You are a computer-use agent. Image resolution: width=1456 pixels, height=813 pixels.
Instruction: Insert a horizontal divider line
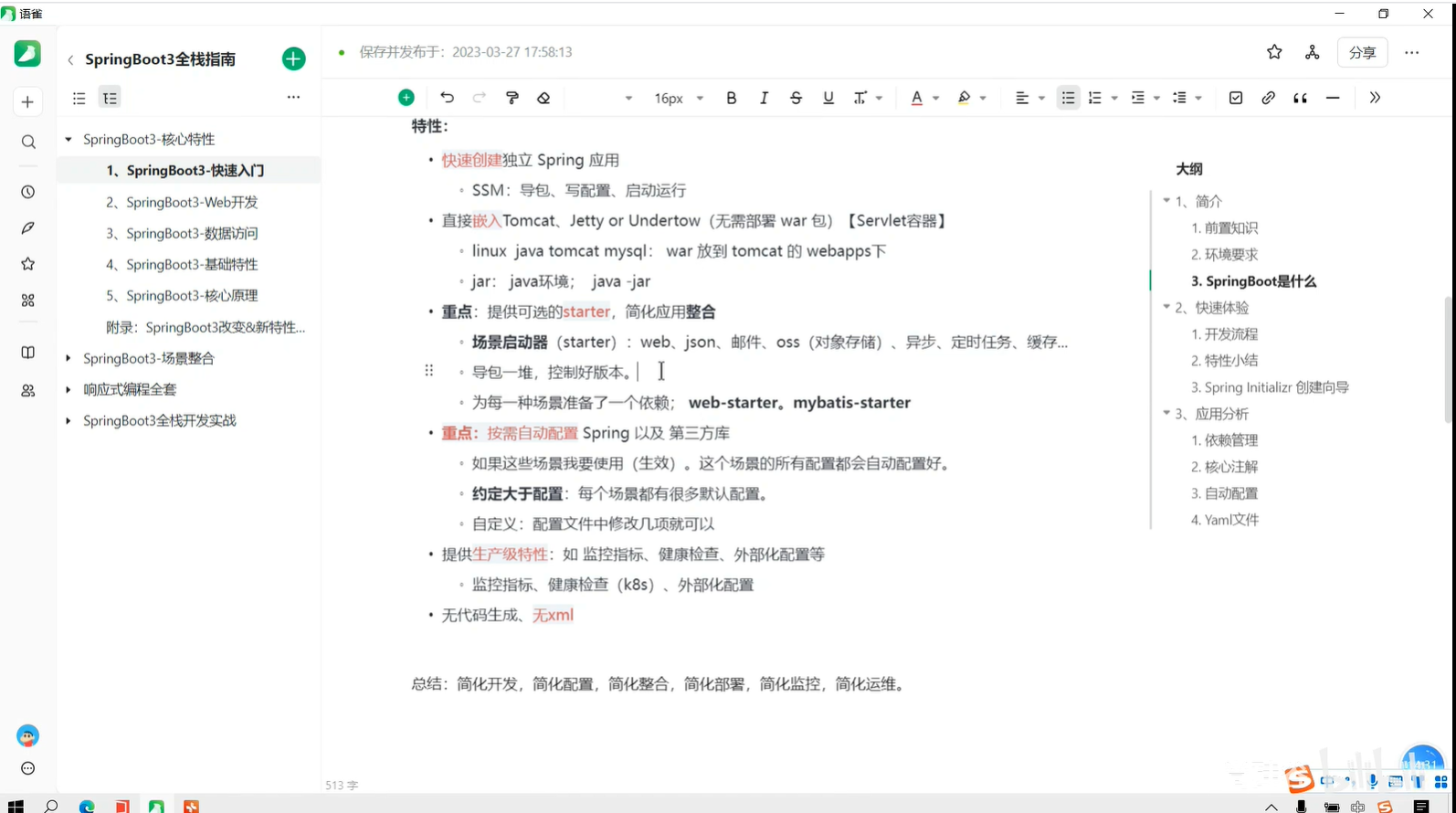1333,98
